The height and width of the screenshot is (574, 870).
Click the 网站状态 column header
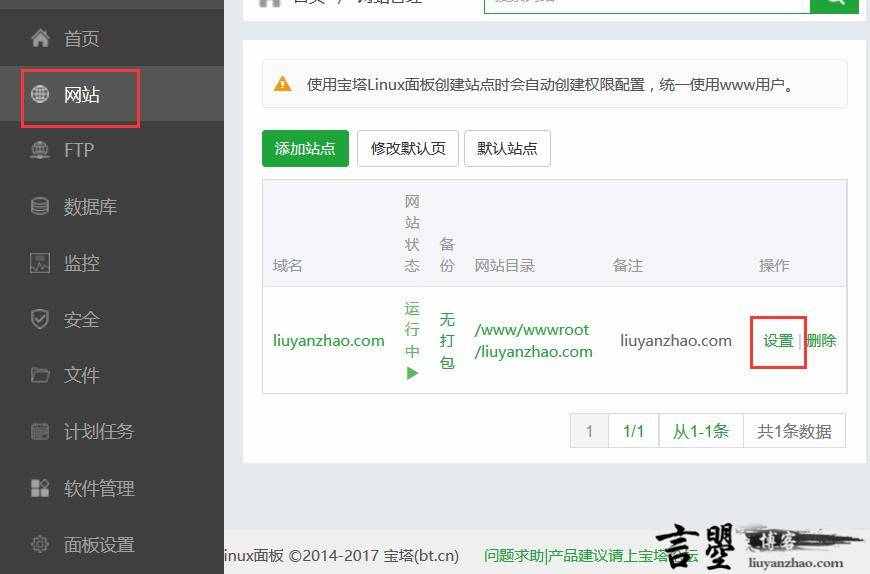[412, 233]
